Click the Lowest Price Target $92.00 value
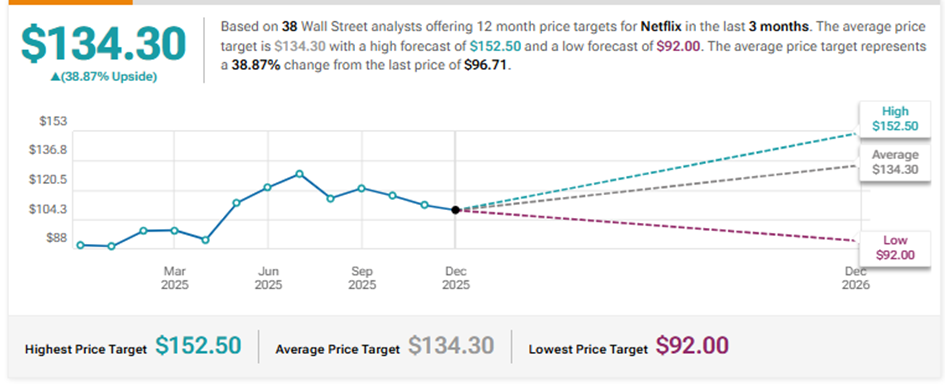The width and height of the screenshot is (945, 387). (692, 346)
